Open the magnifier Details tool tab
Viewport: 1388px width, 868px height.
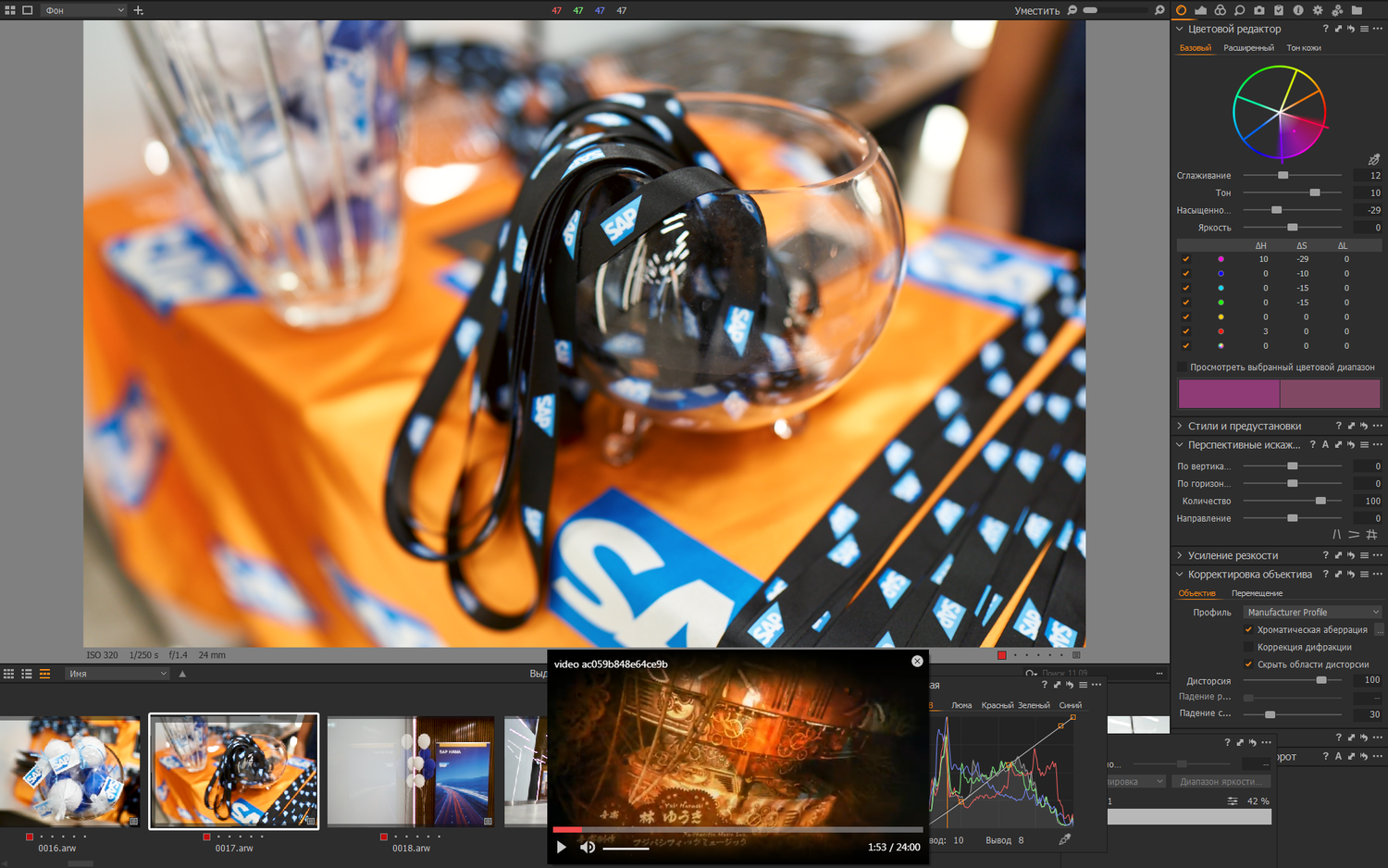tap(1240, 10)
